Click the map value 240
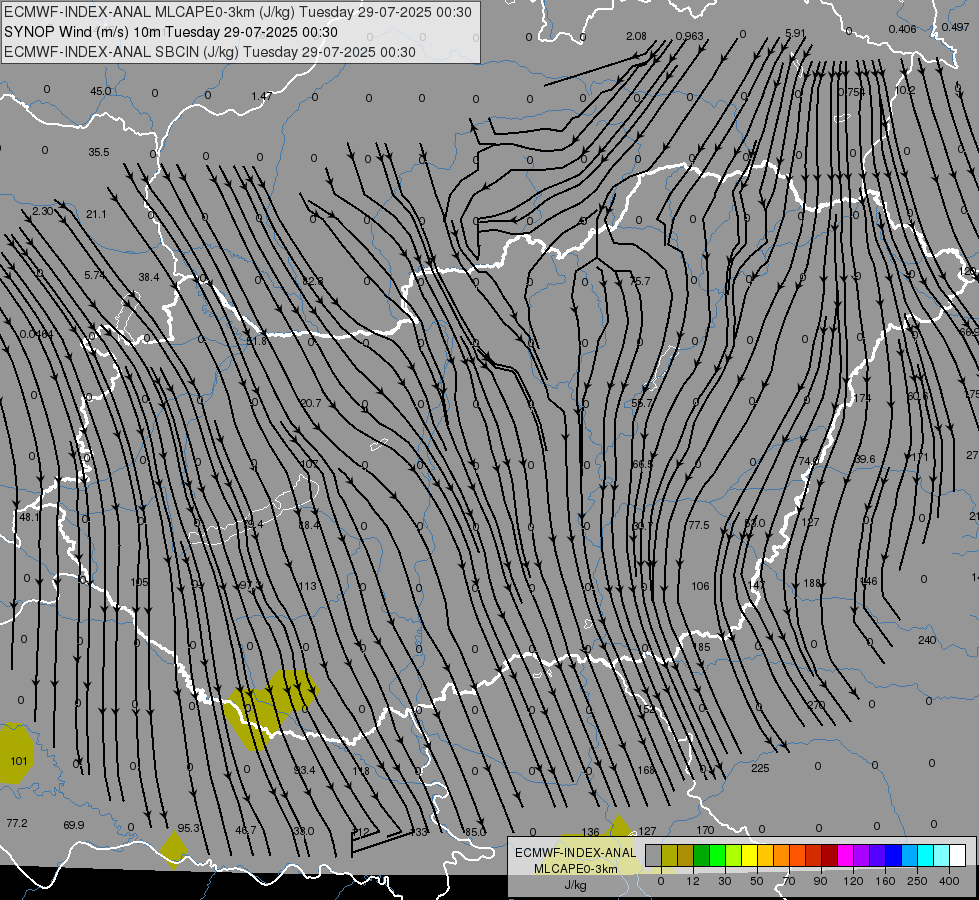The image size is (979, 900). click(x=927, y=640)
